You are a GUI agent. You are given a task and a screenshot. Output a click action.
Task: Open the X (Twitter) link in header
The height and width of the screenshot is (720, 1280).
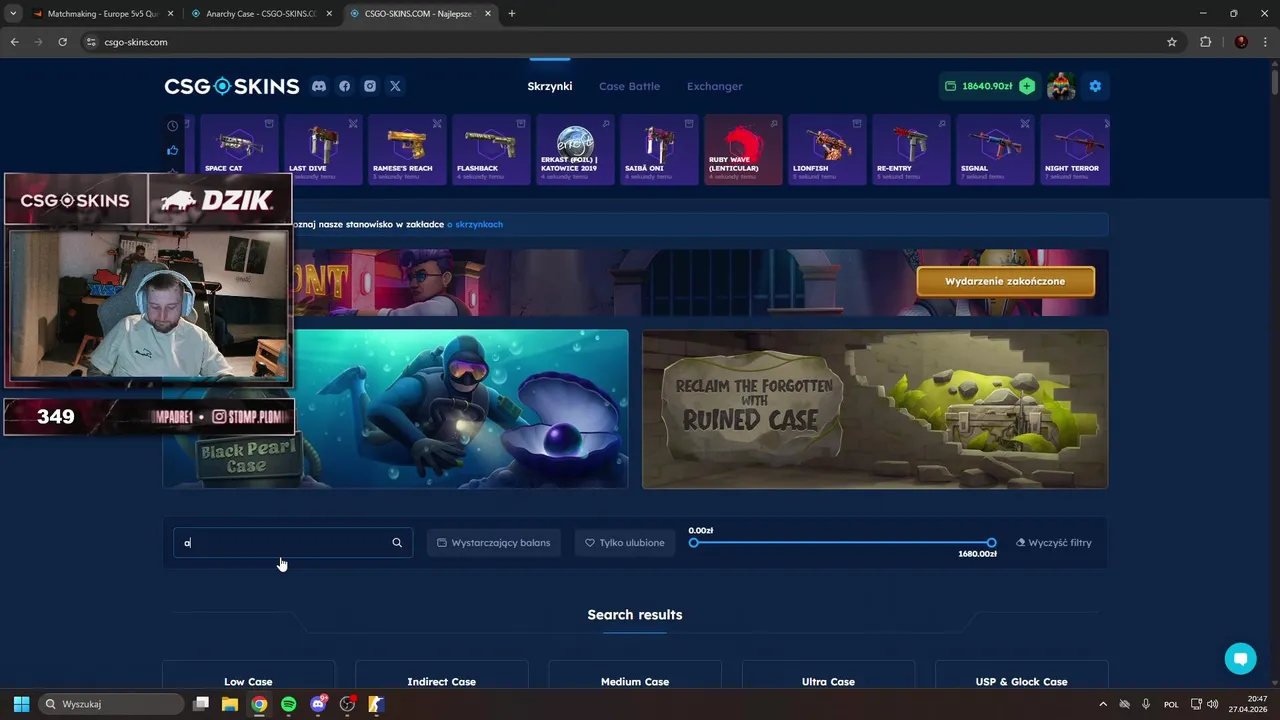tap(395, 86)
